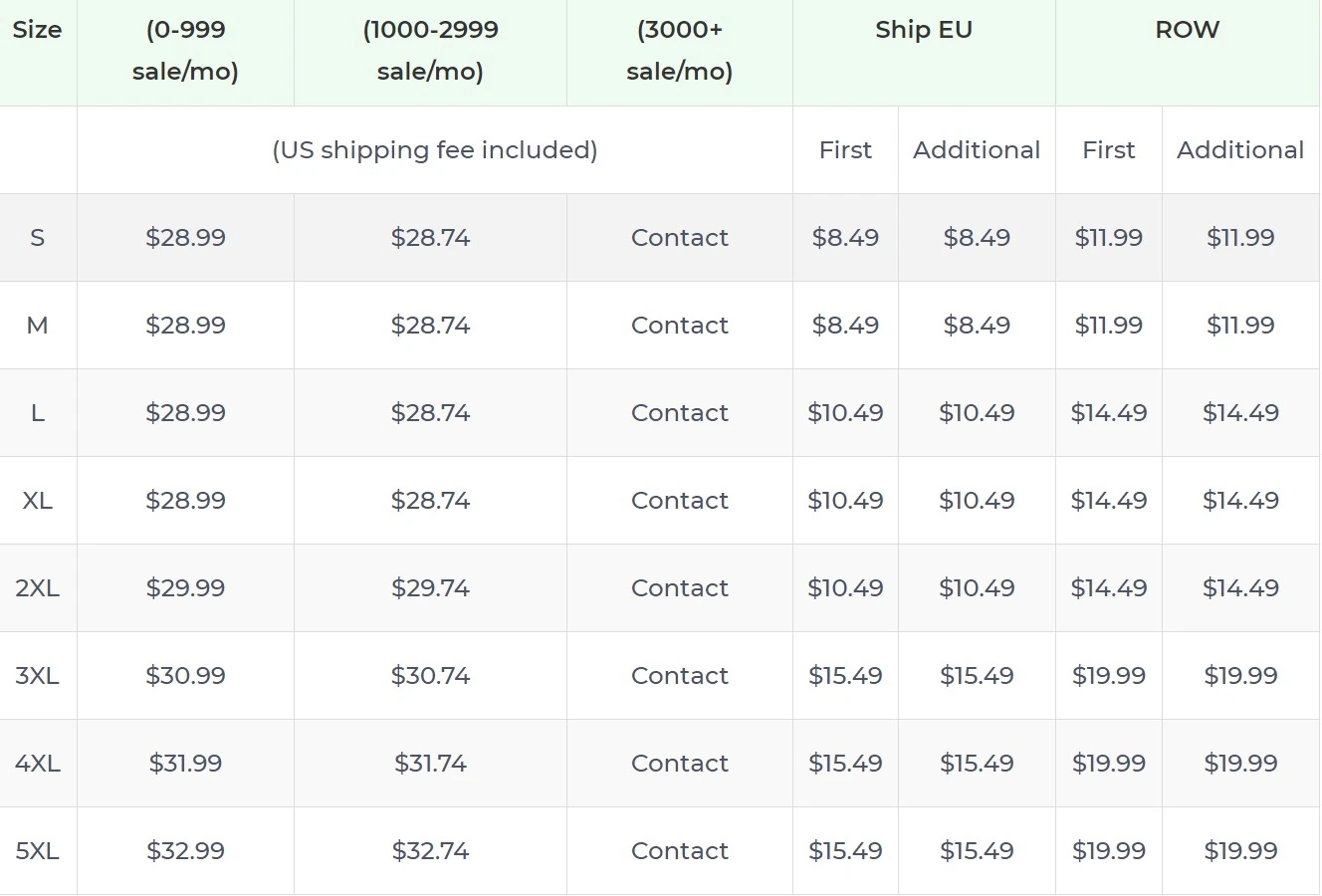1322x896 pixels.
Task: Click the (1000-2999 sale/mo) header cell
Action: [x=430, y=51]
